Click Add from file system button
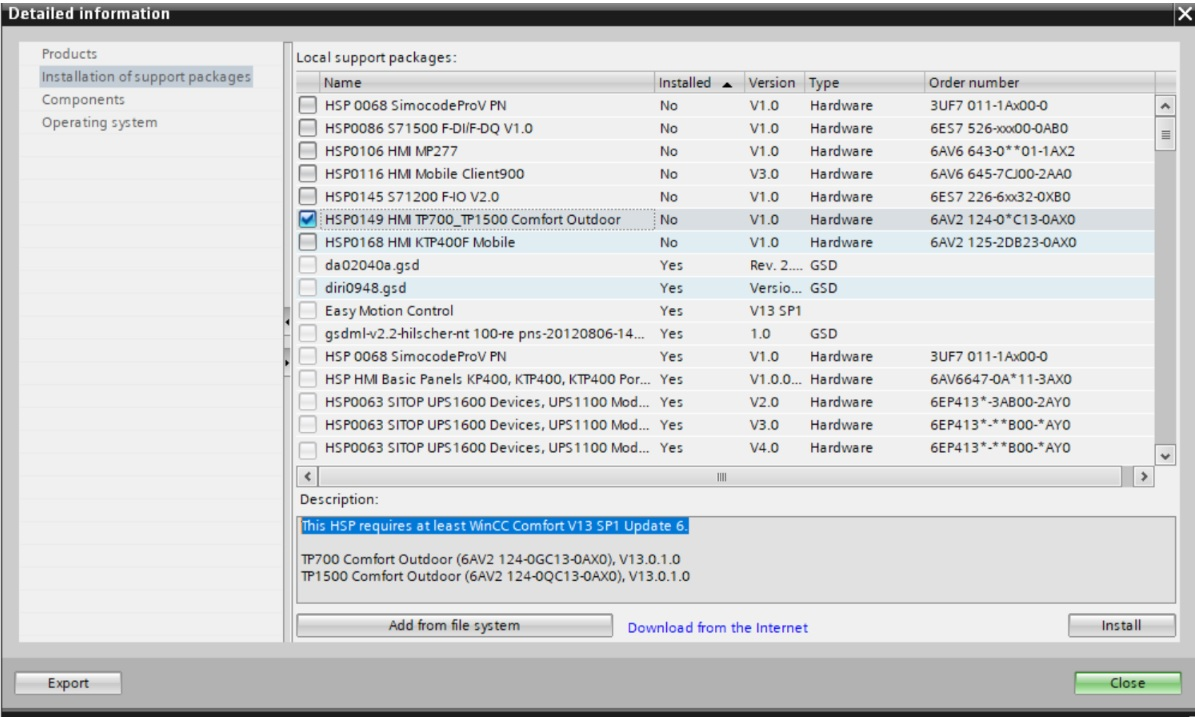Viewport: 1195px width, 717px height. point(454,626)
